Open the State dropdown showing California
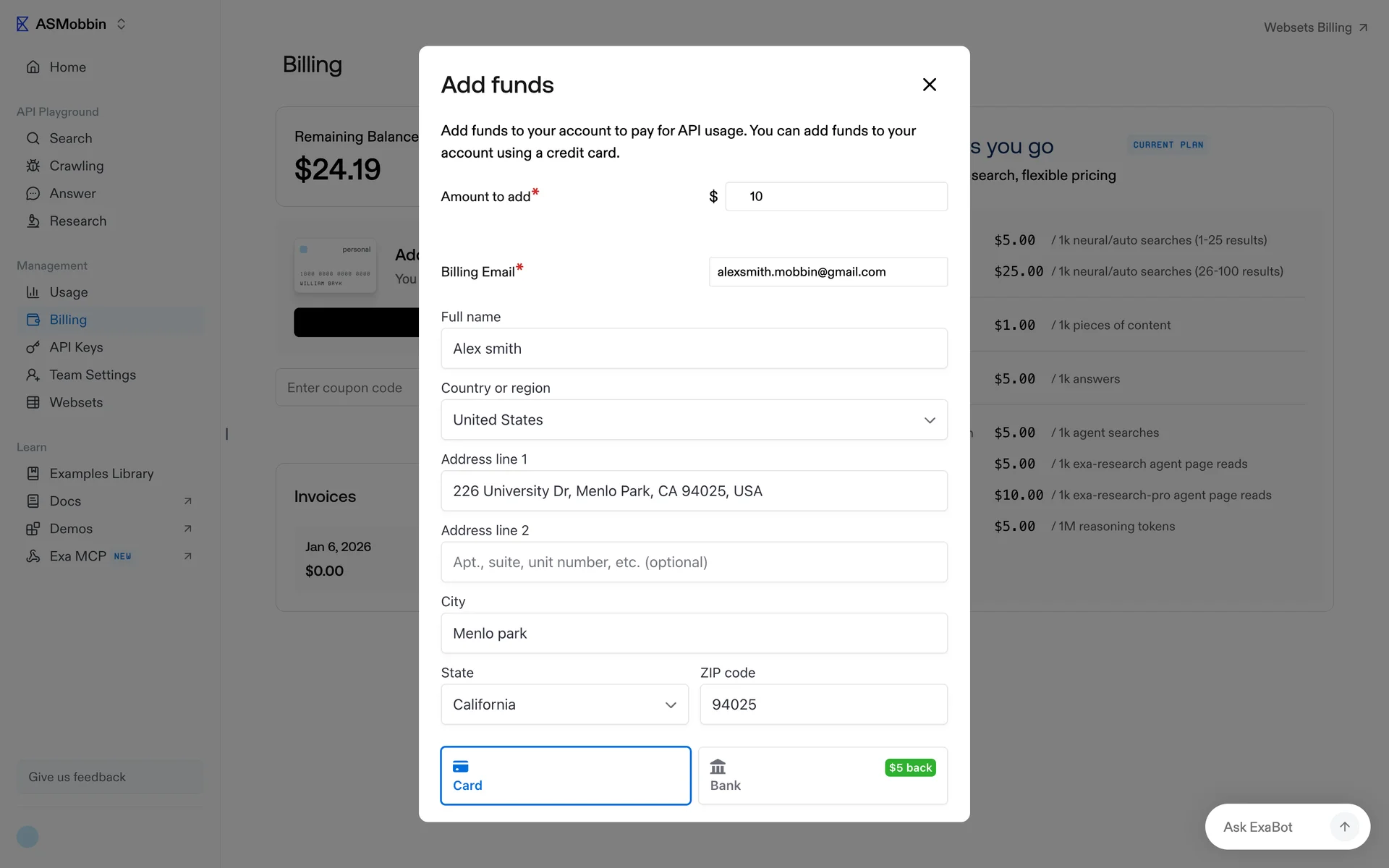The width and height of the screenshot is (1389, 868). (x=564, y=705)
